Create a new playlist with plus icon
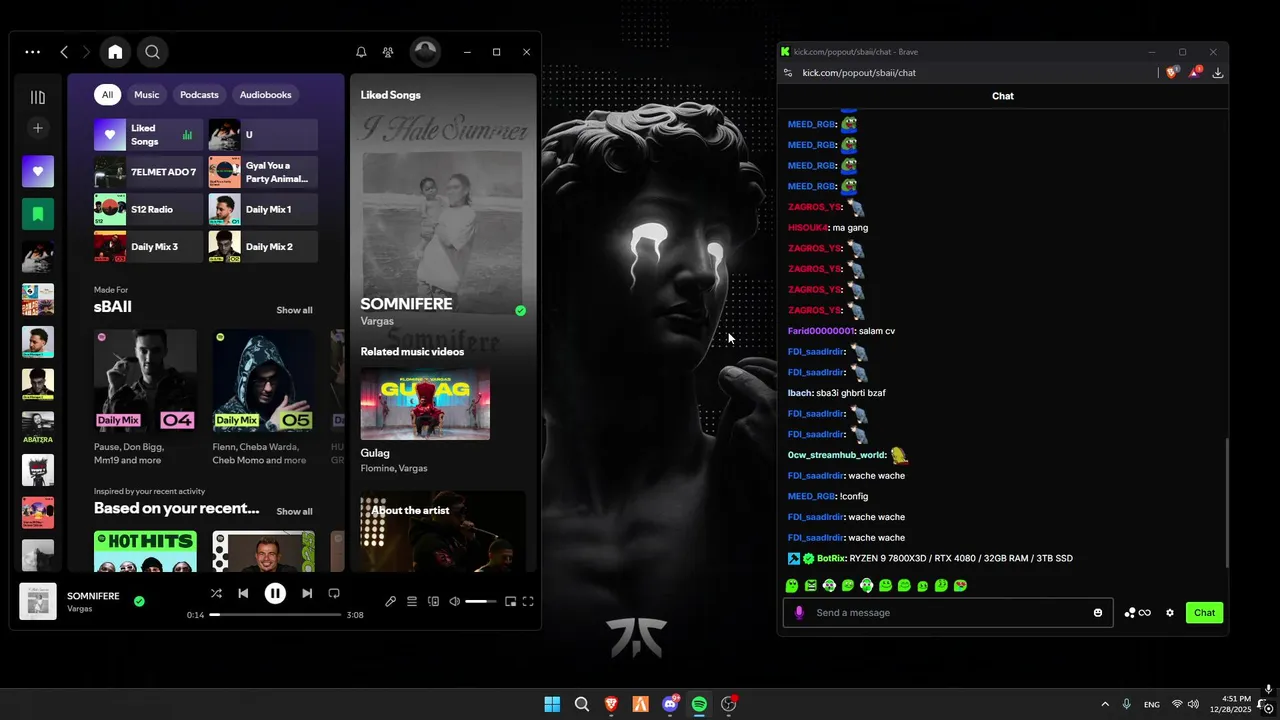This screenshot has height=720, width=1280. (x=38, y=128)
